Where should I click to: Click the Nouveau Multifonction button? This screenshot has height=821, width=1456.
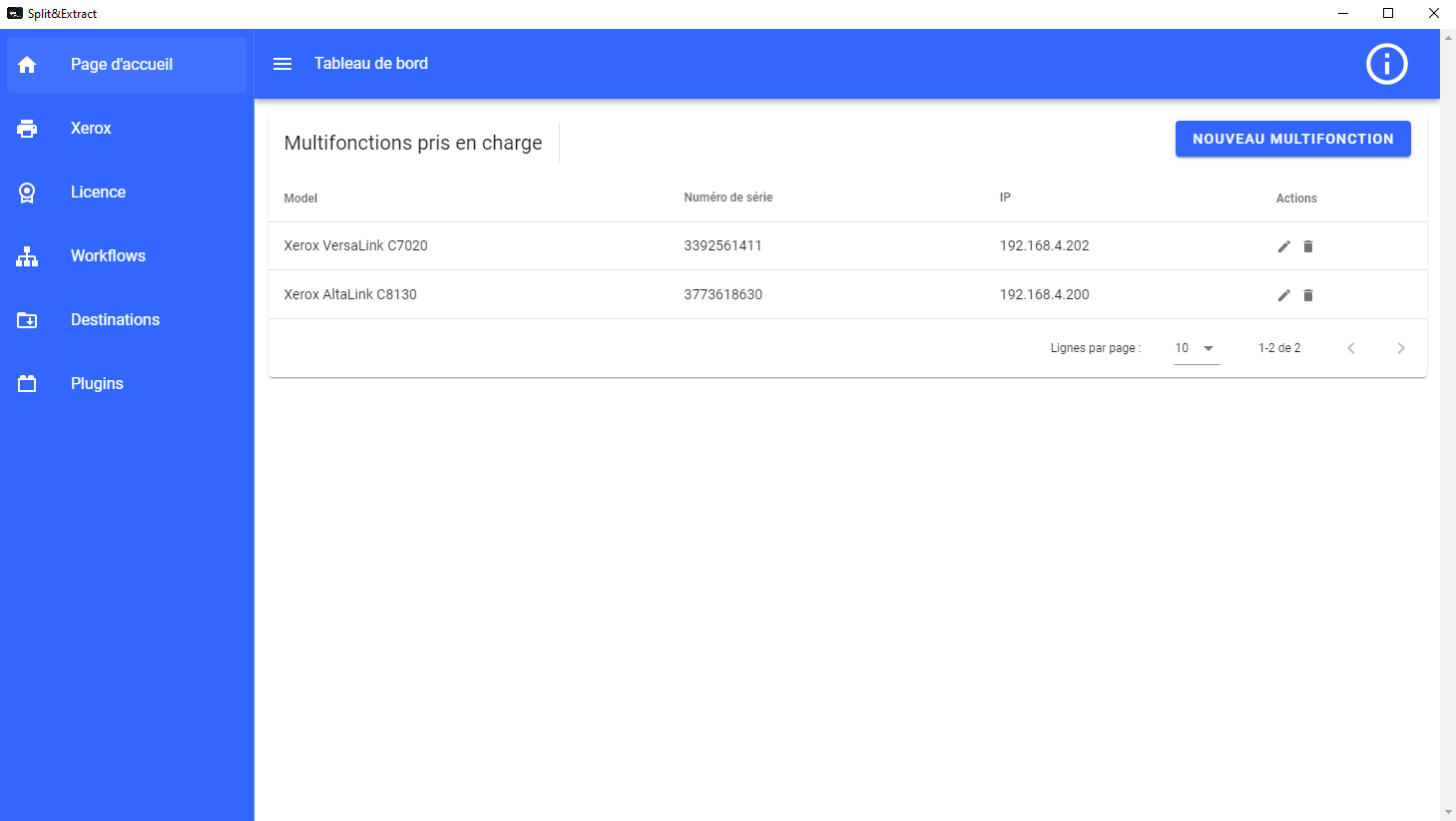tap(1293, 139)
